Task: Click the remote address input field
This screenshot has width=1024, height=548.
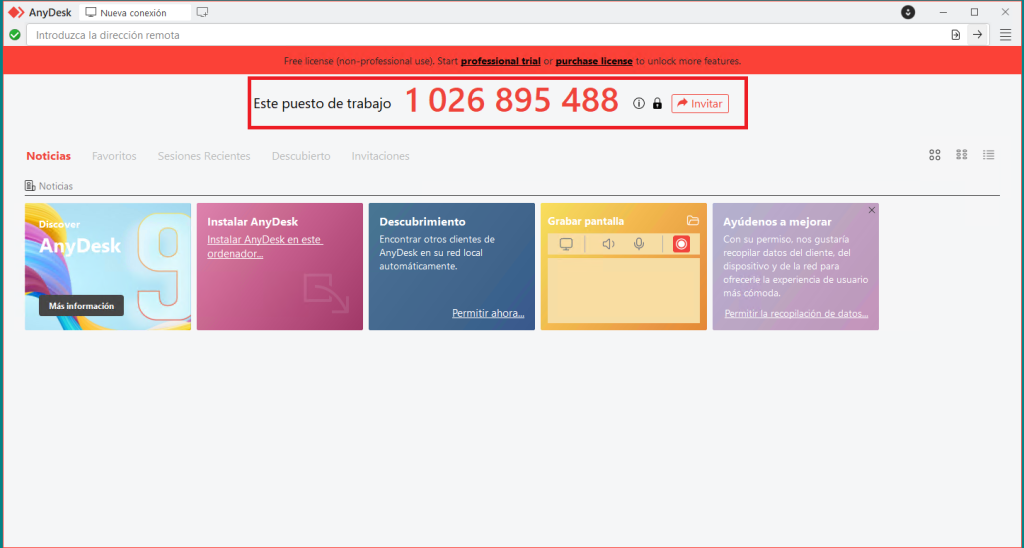Action: point(480,35)
